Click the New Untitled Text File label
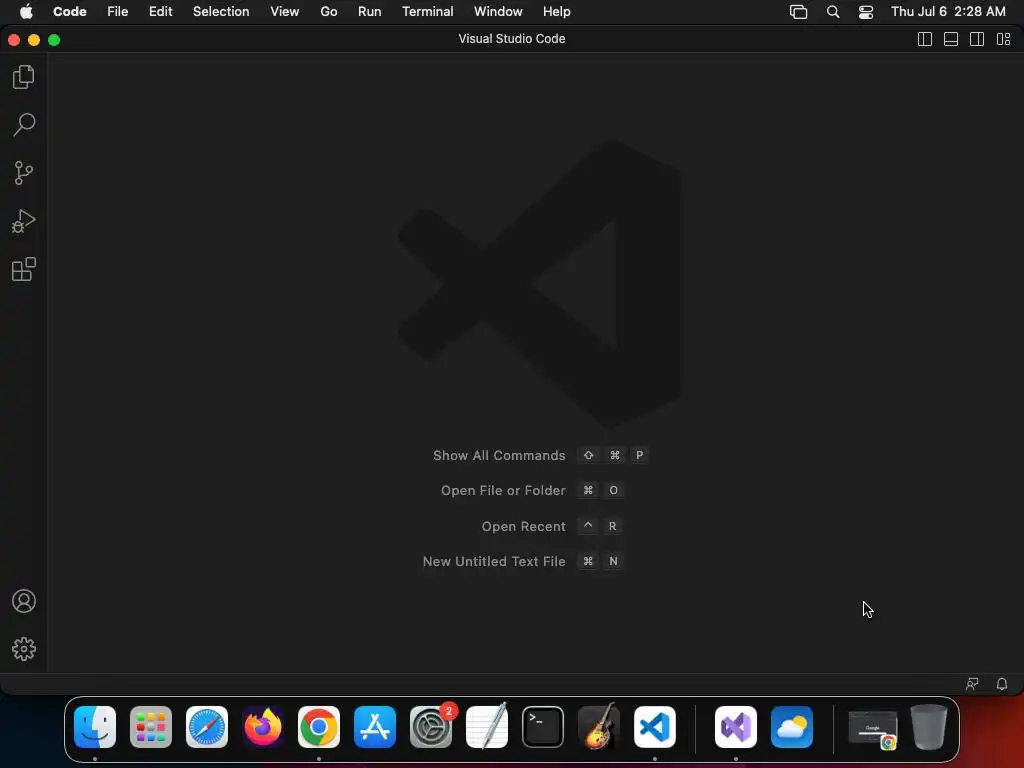 click(494, 562)
